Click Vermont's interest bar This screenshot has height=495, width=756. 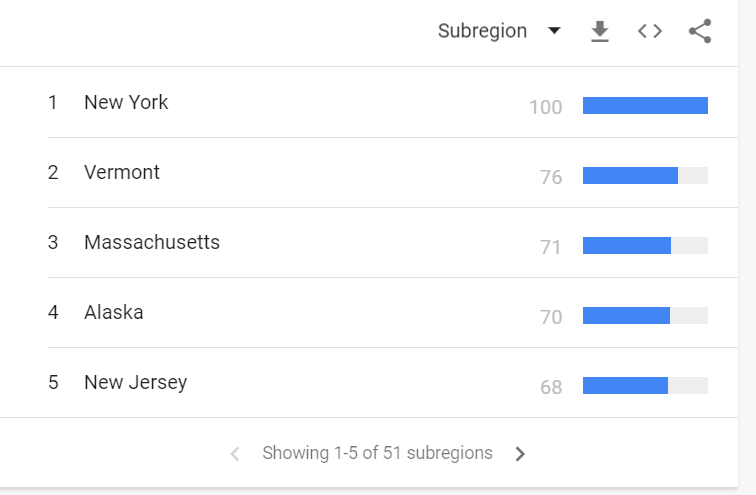(x=645, y=175)
